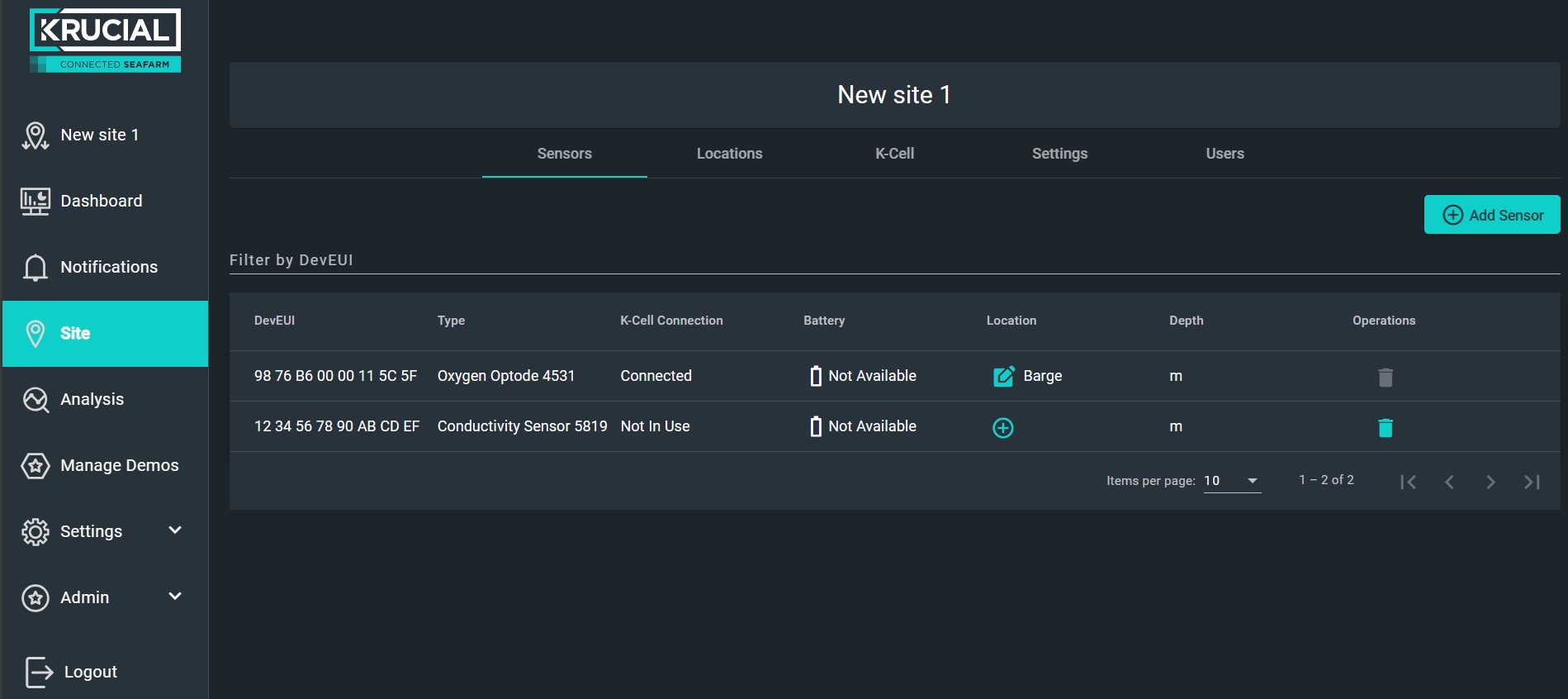Click battery icon of Conductivity Sensor row
The width and height of the screenshot is (1568, 699).
(x=816, y=426)
